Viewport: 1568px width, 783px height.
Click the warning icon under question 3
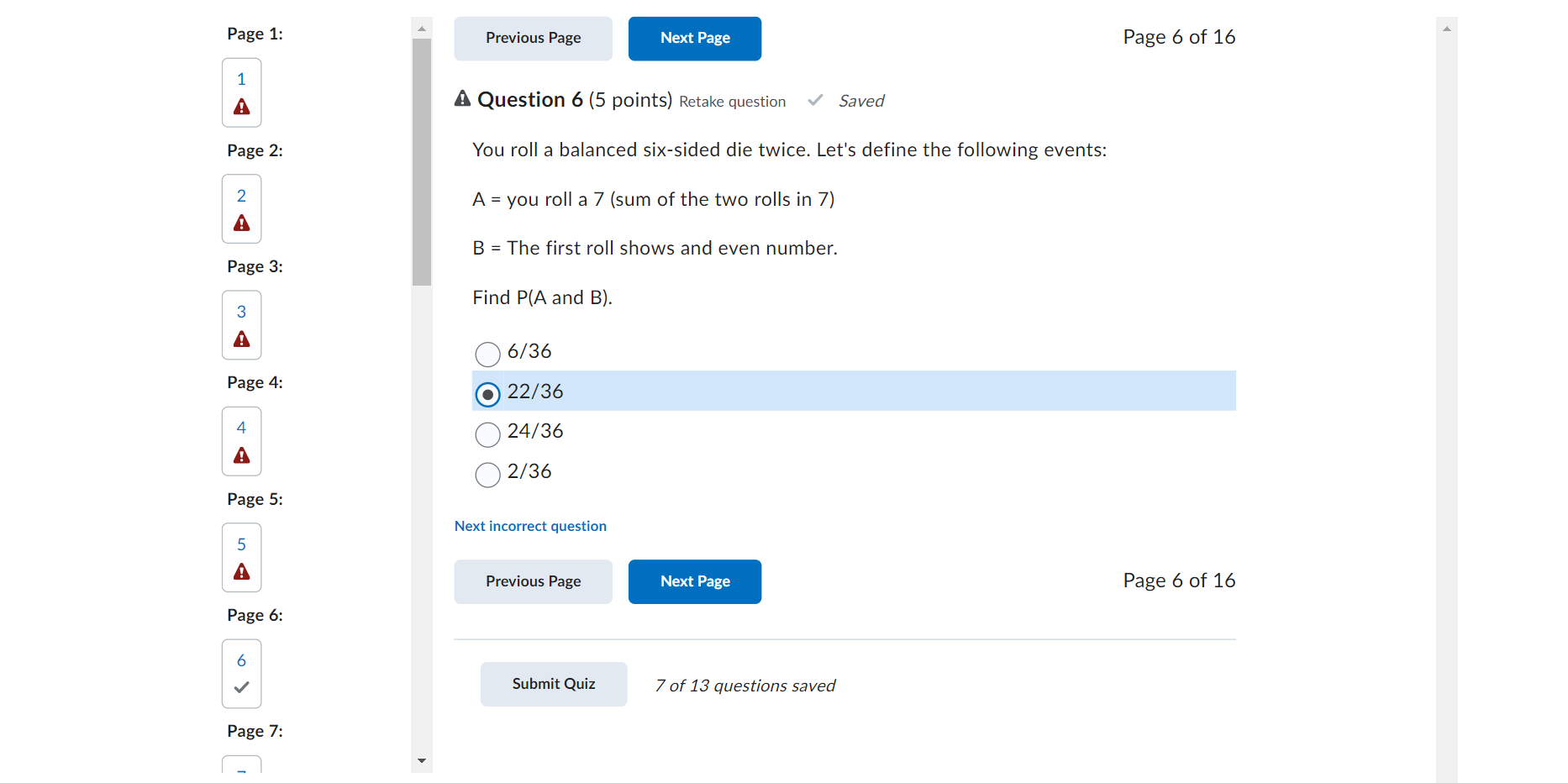point(241,339)
